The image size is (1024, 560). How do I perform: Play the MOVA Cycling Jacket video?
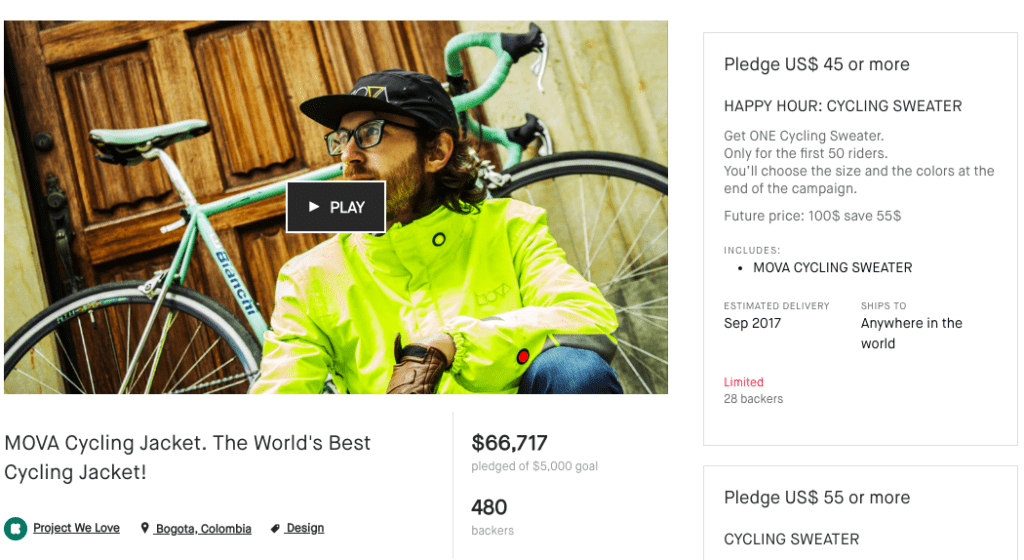coord(336,207)
